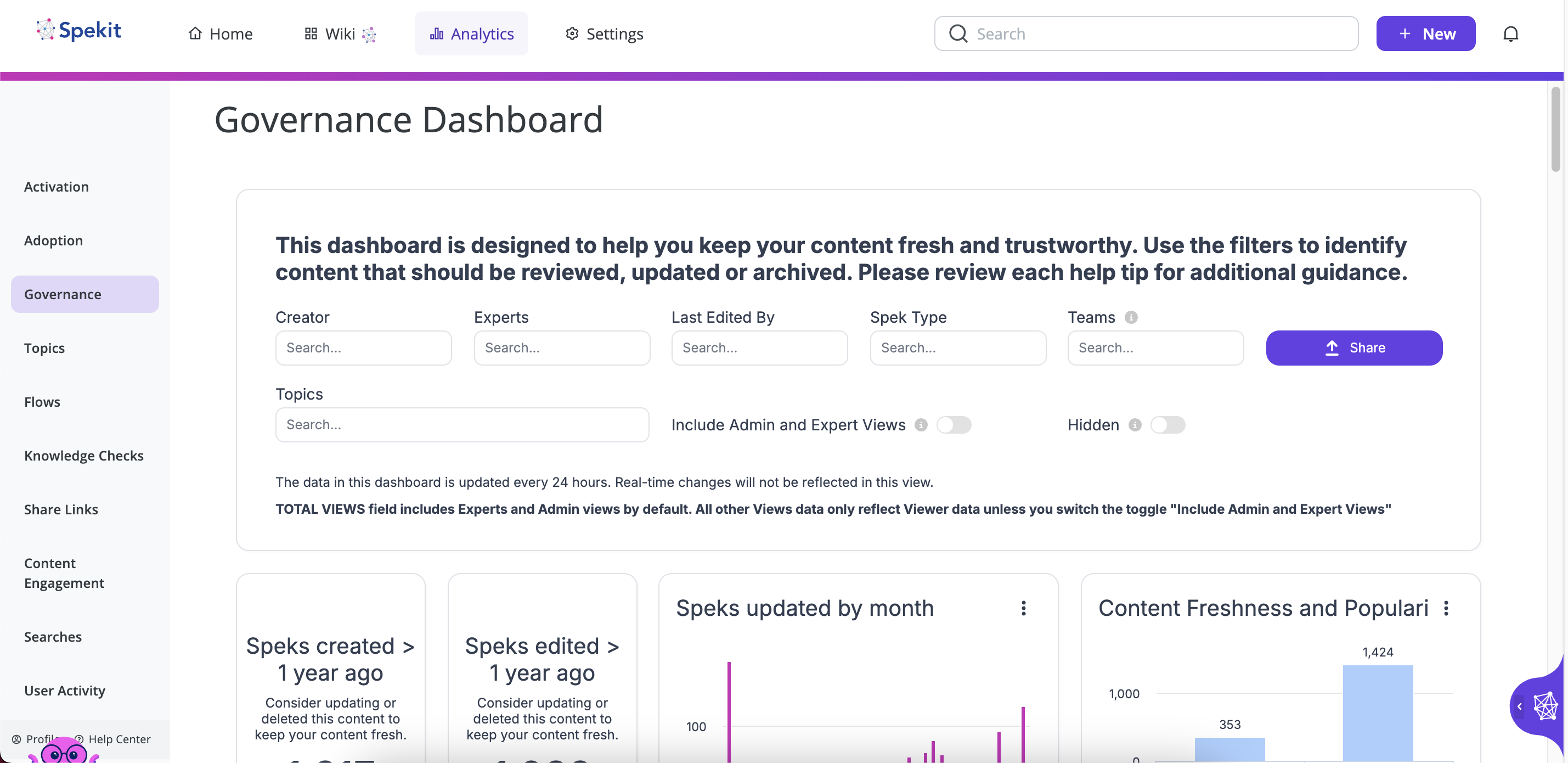Open User Activity in the sidebar
This screenshot has width=1568, height=763.
click(x=65, y=691)
